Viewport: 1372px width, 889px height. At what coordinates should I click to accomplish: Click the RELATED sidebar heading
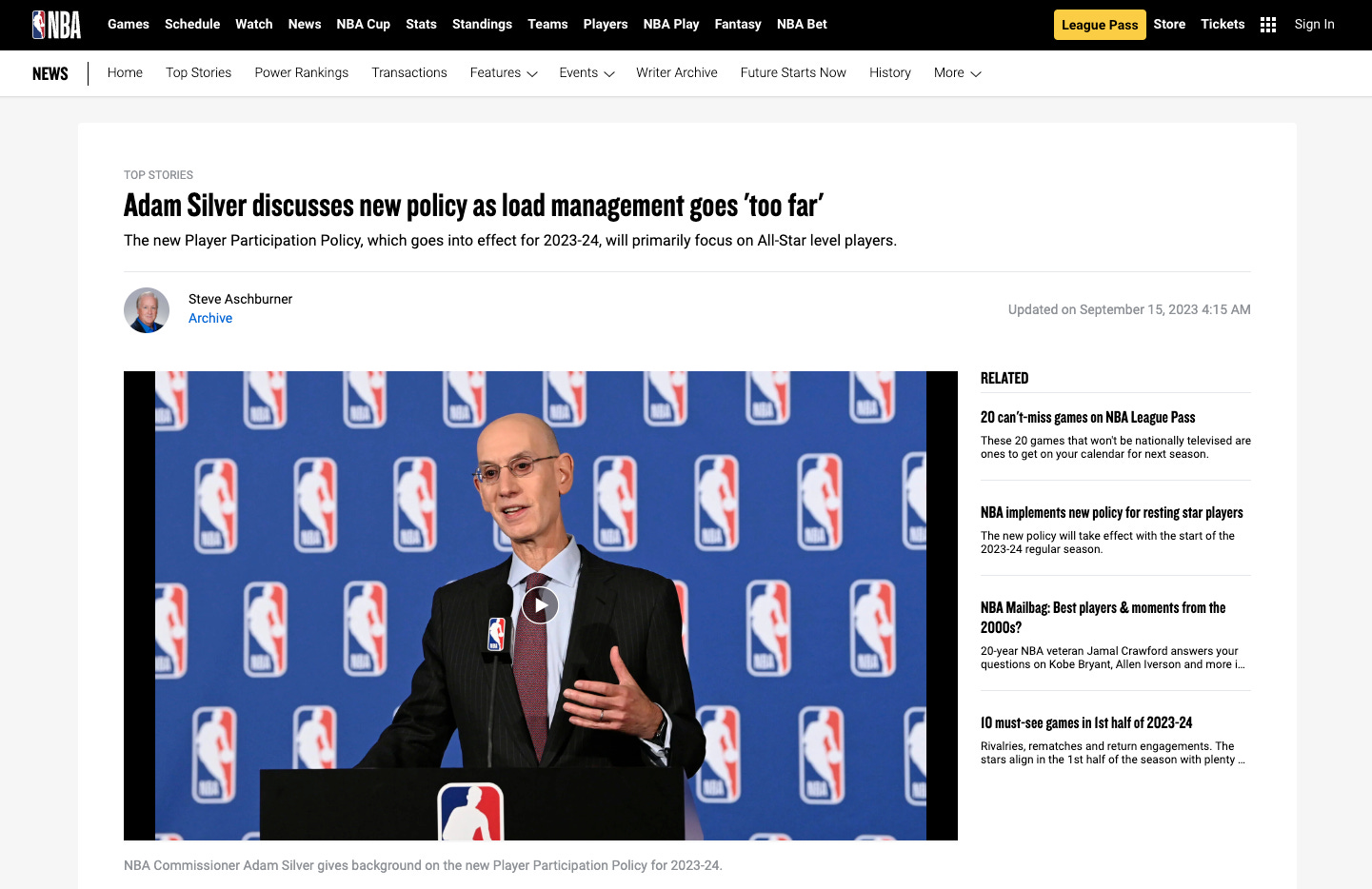click(1004, 379)
